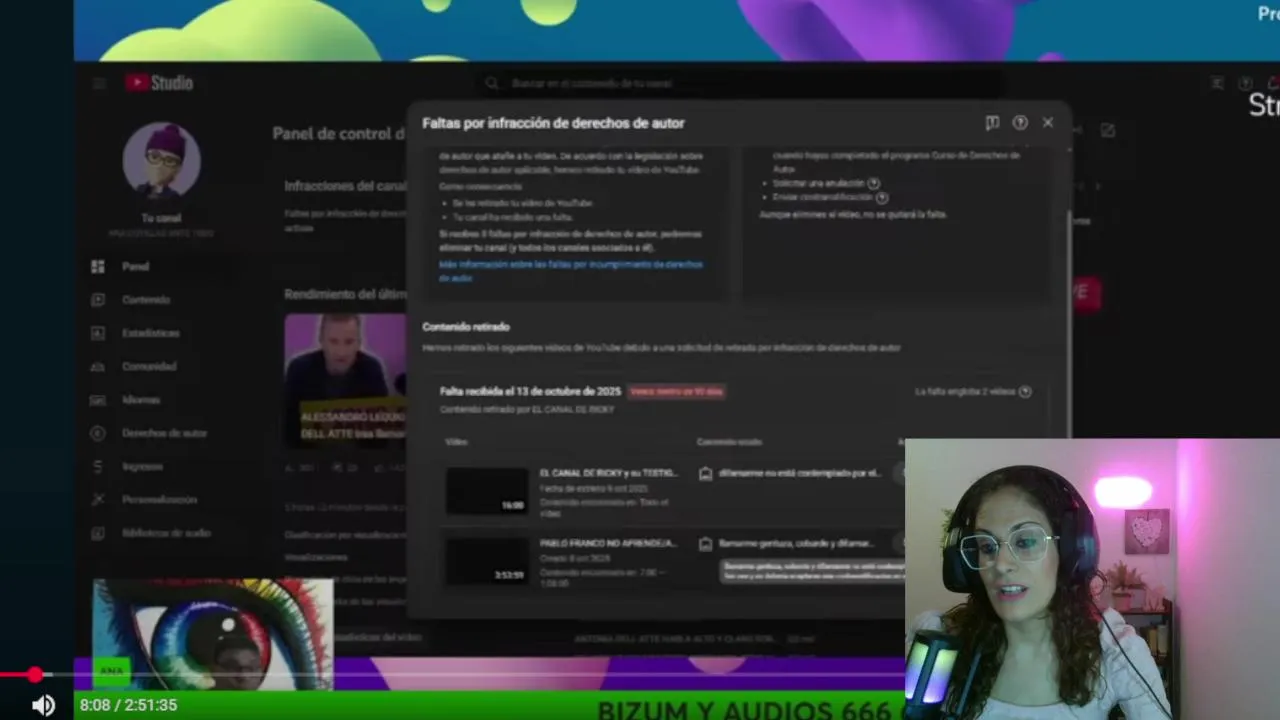Select the Personalización icon in the sidebar

(x=98, y=499)
